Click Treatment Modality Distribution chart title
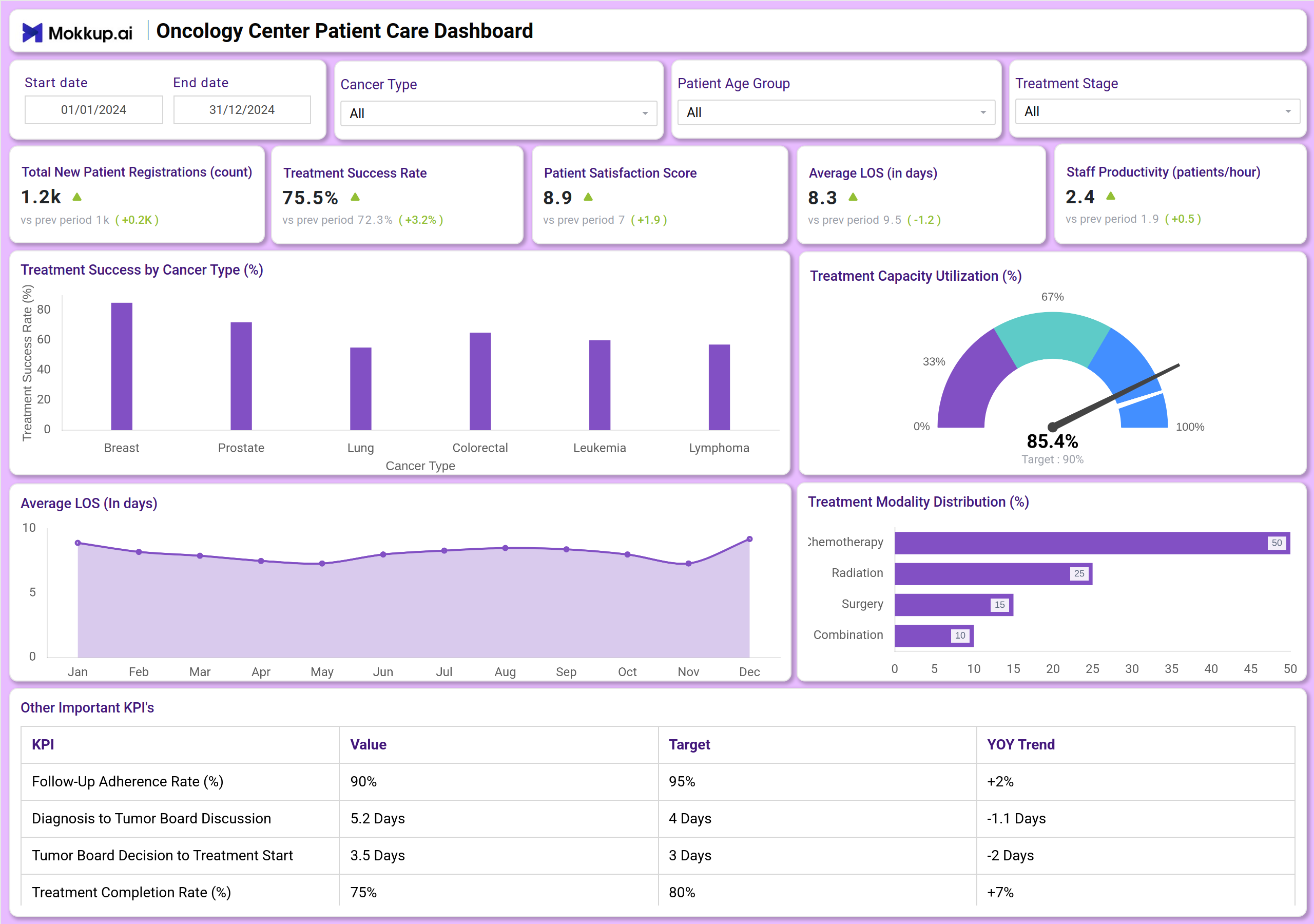 (x=919, y=502)
